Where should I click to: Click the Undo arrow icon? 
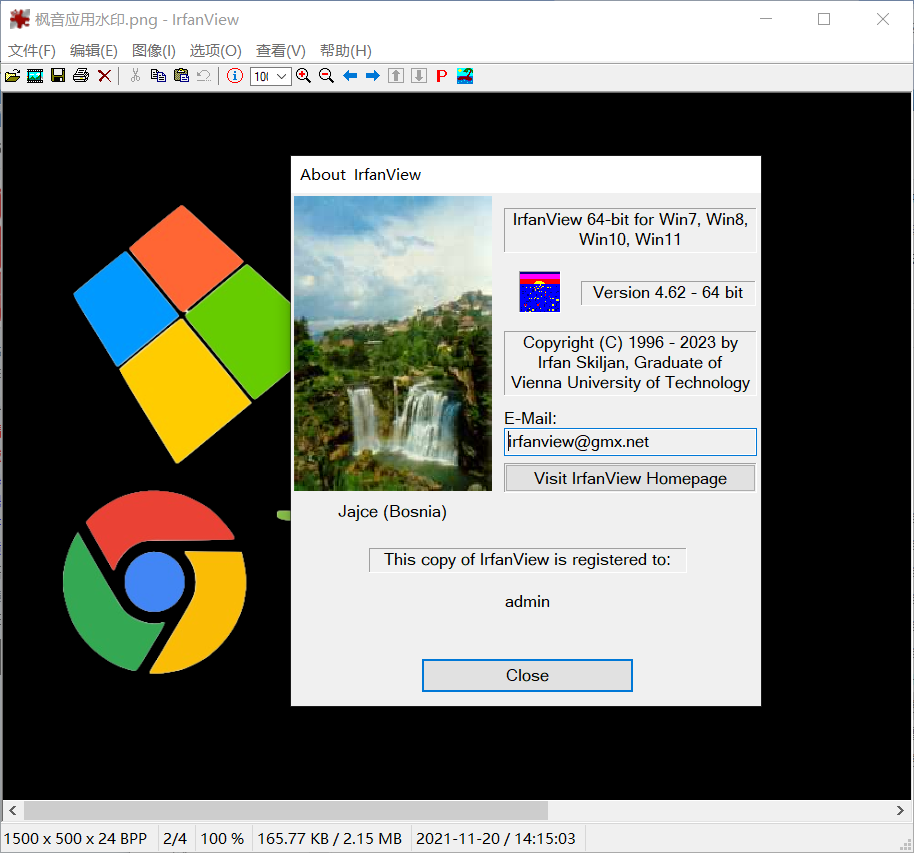point(204,76)
